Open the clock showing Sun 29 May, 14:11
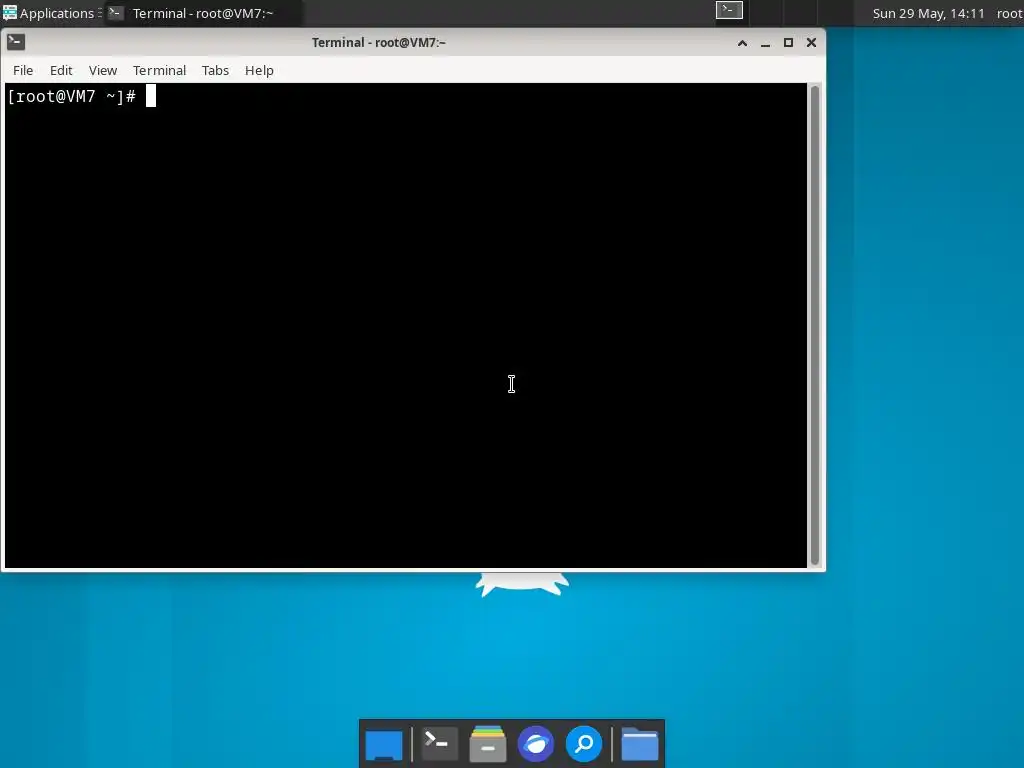 click(928, 13)
